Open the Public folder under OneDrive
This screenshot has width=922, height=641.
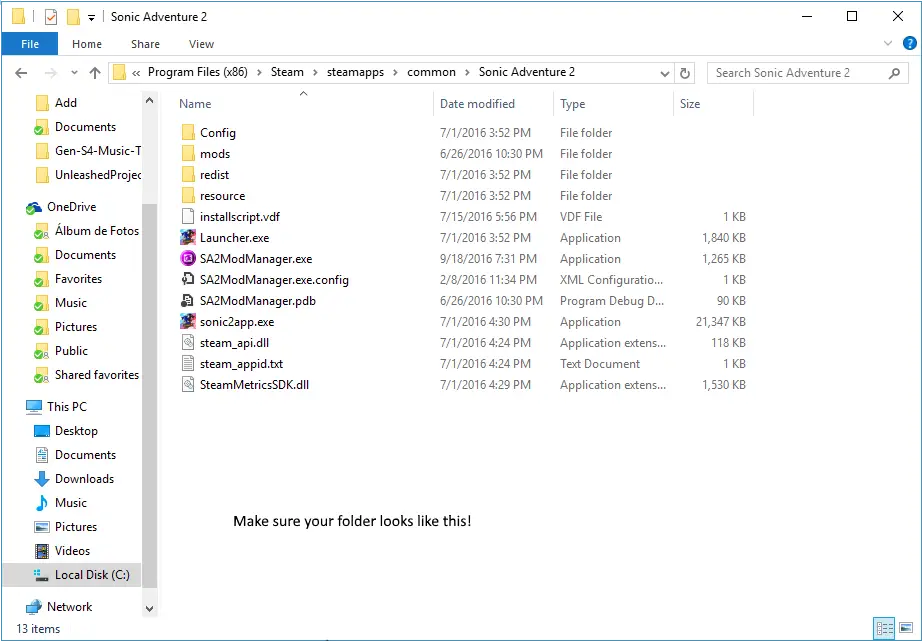pyautogui.click(x=71, y=350)
